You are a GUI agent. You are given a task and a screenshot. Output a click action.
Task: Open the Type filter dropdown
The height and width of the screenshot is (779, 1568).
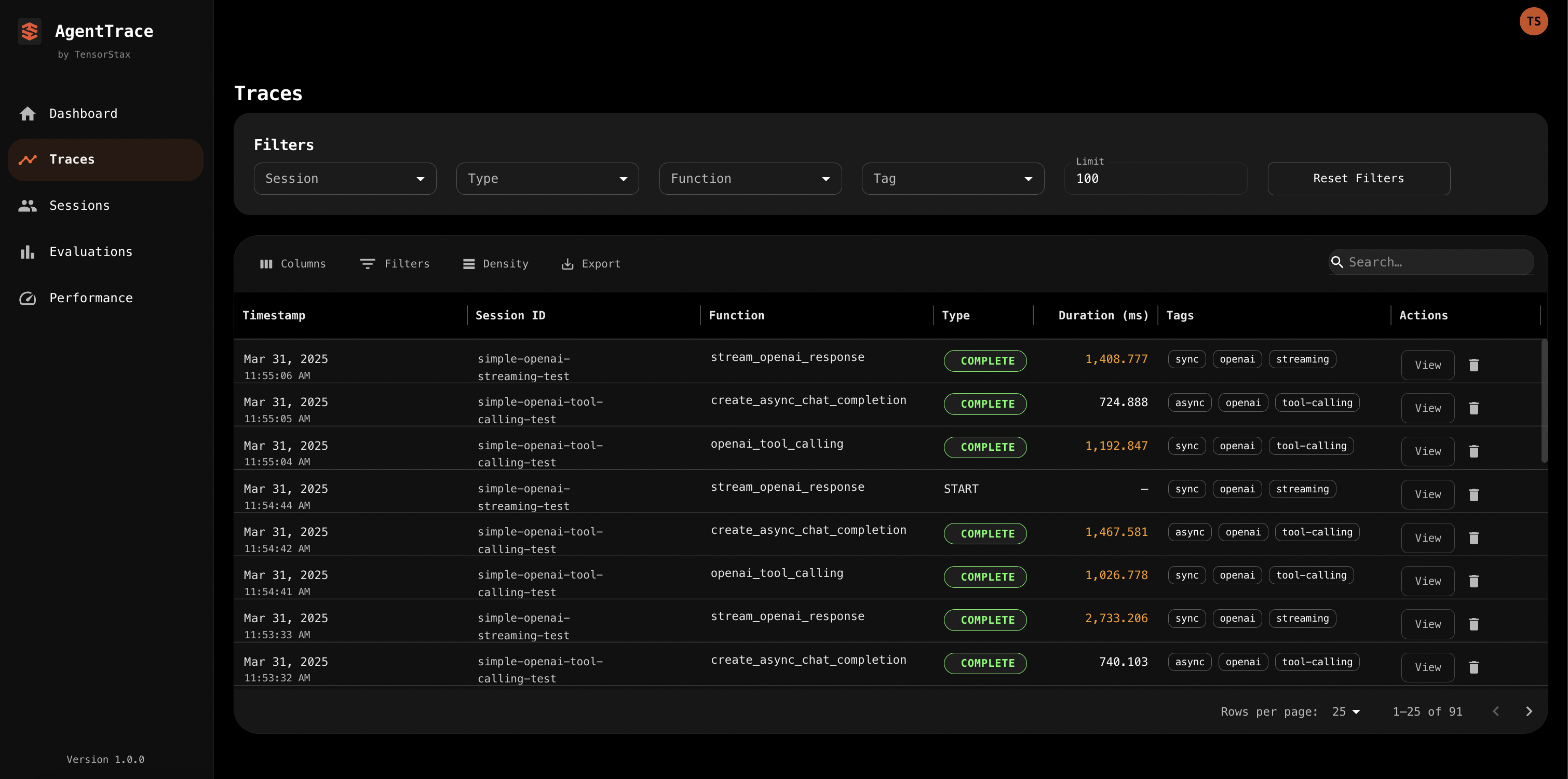(547, 179)
